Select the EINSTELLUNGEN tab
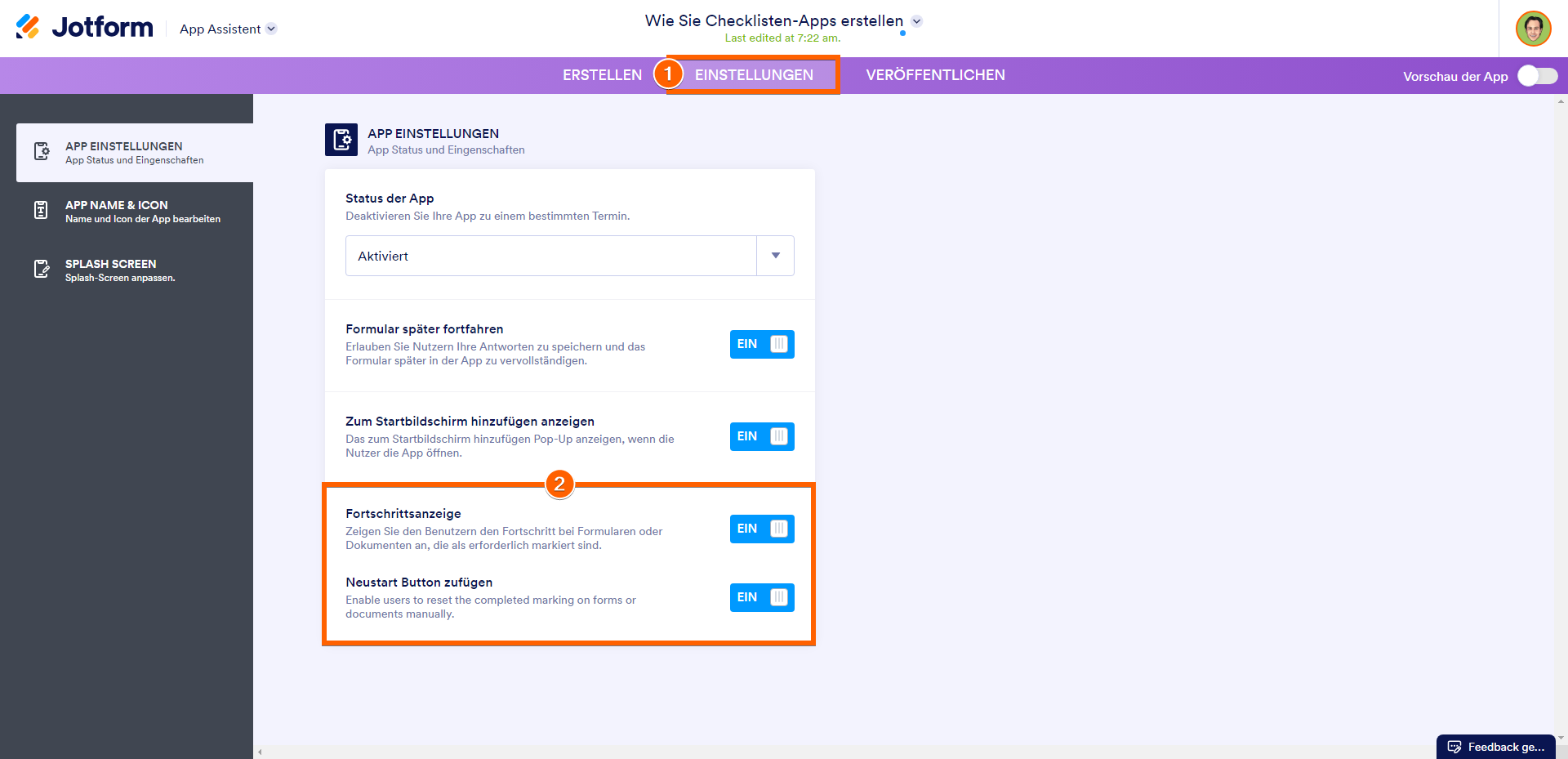Image resolution: width=1568 pixels, height=759 pixels. [x=754, y=75]
